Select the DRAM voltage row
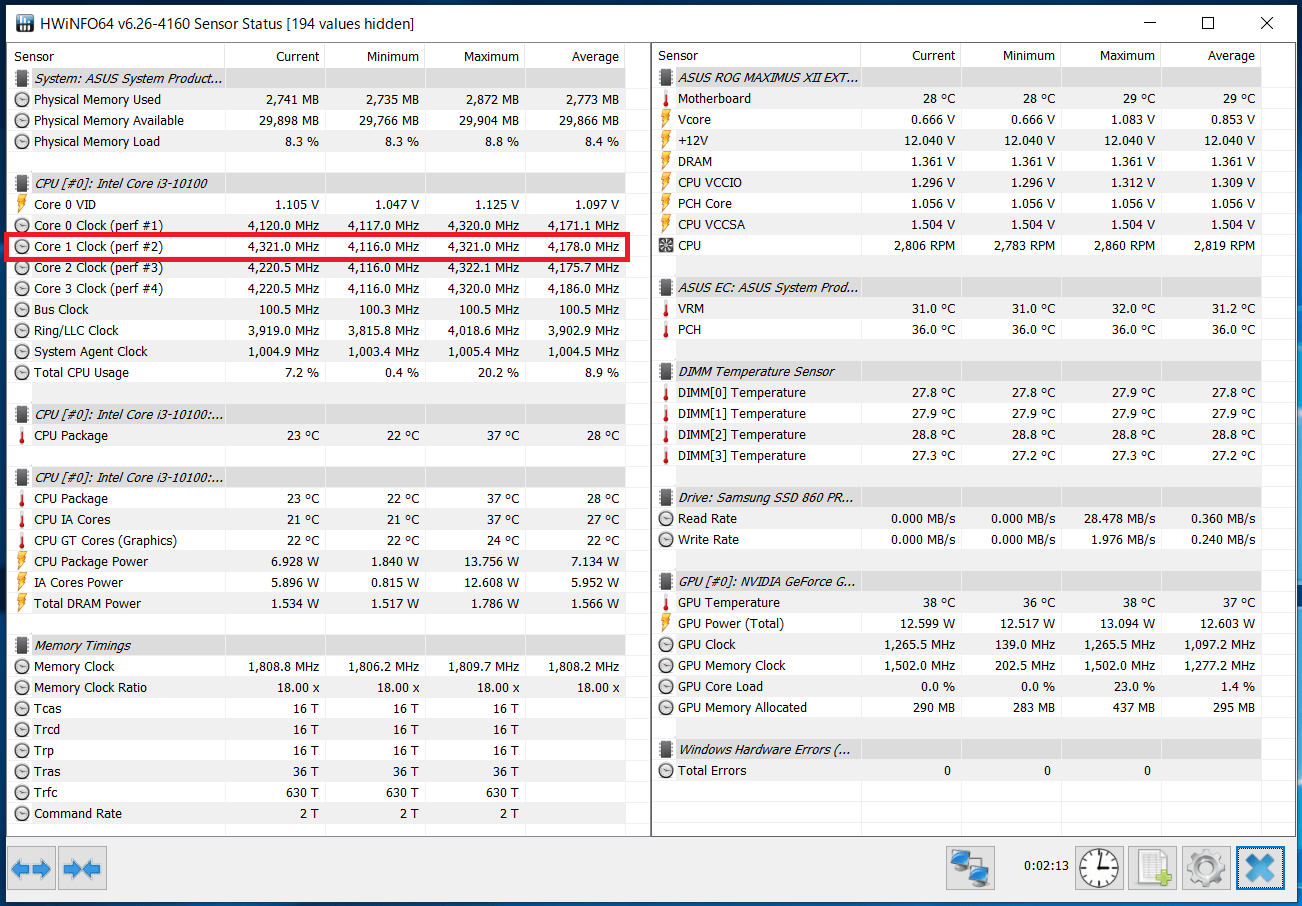This screenshot has height=906, width=1302. pyautogui.click(x=957, y=161)
